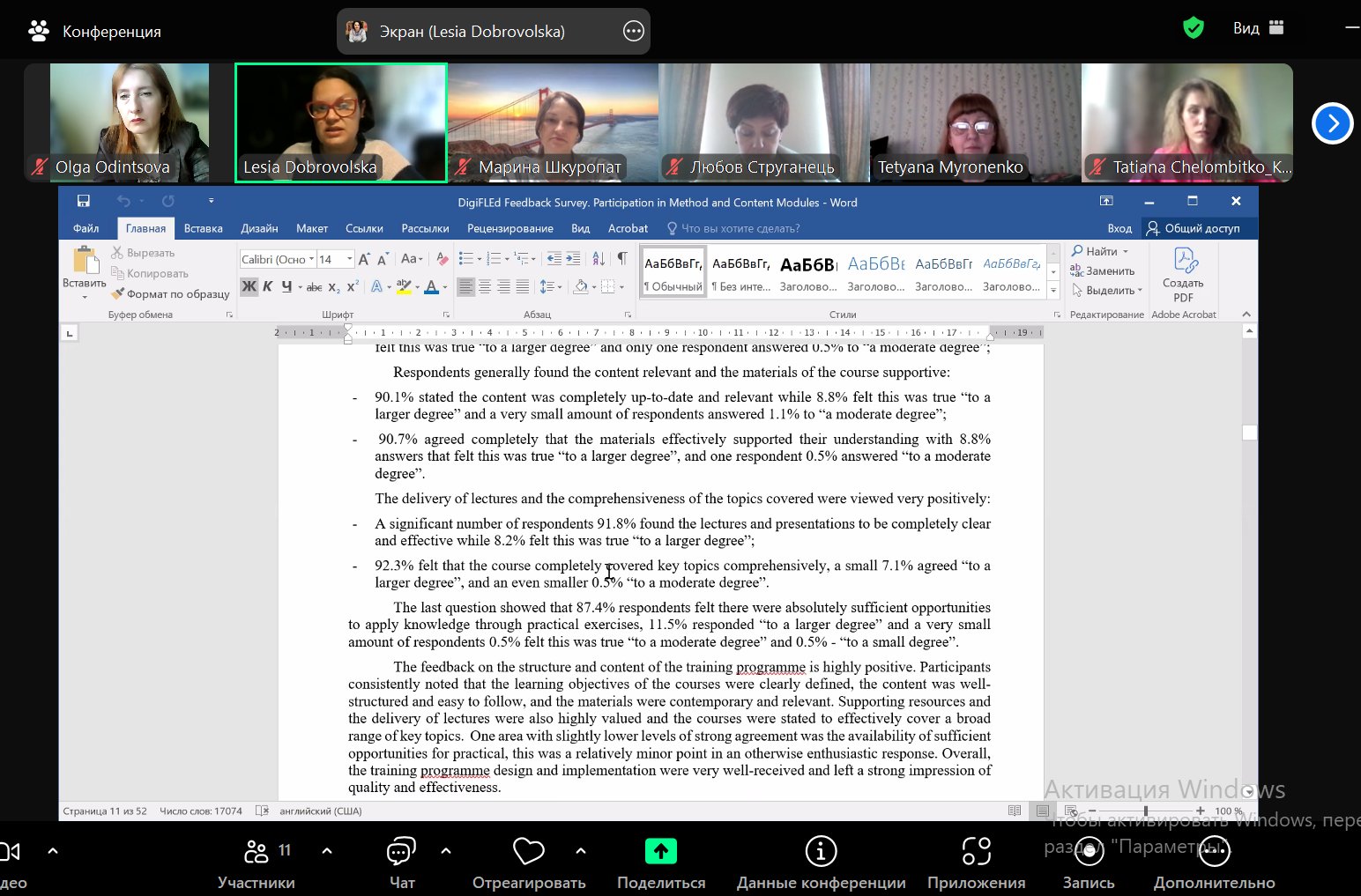Switch to the Дизайн ribbon tab

click(260, 228)
